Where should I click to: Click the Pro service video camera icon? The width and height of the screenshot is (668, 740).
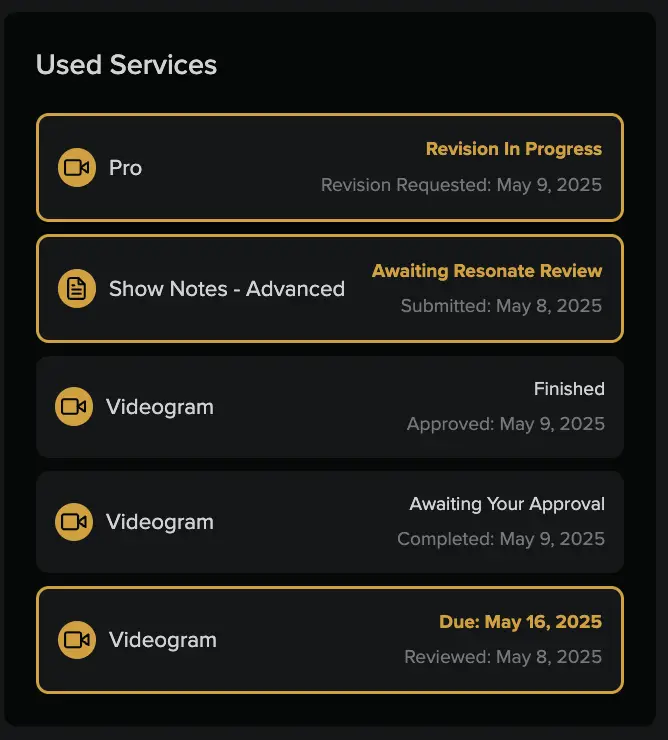77,167
